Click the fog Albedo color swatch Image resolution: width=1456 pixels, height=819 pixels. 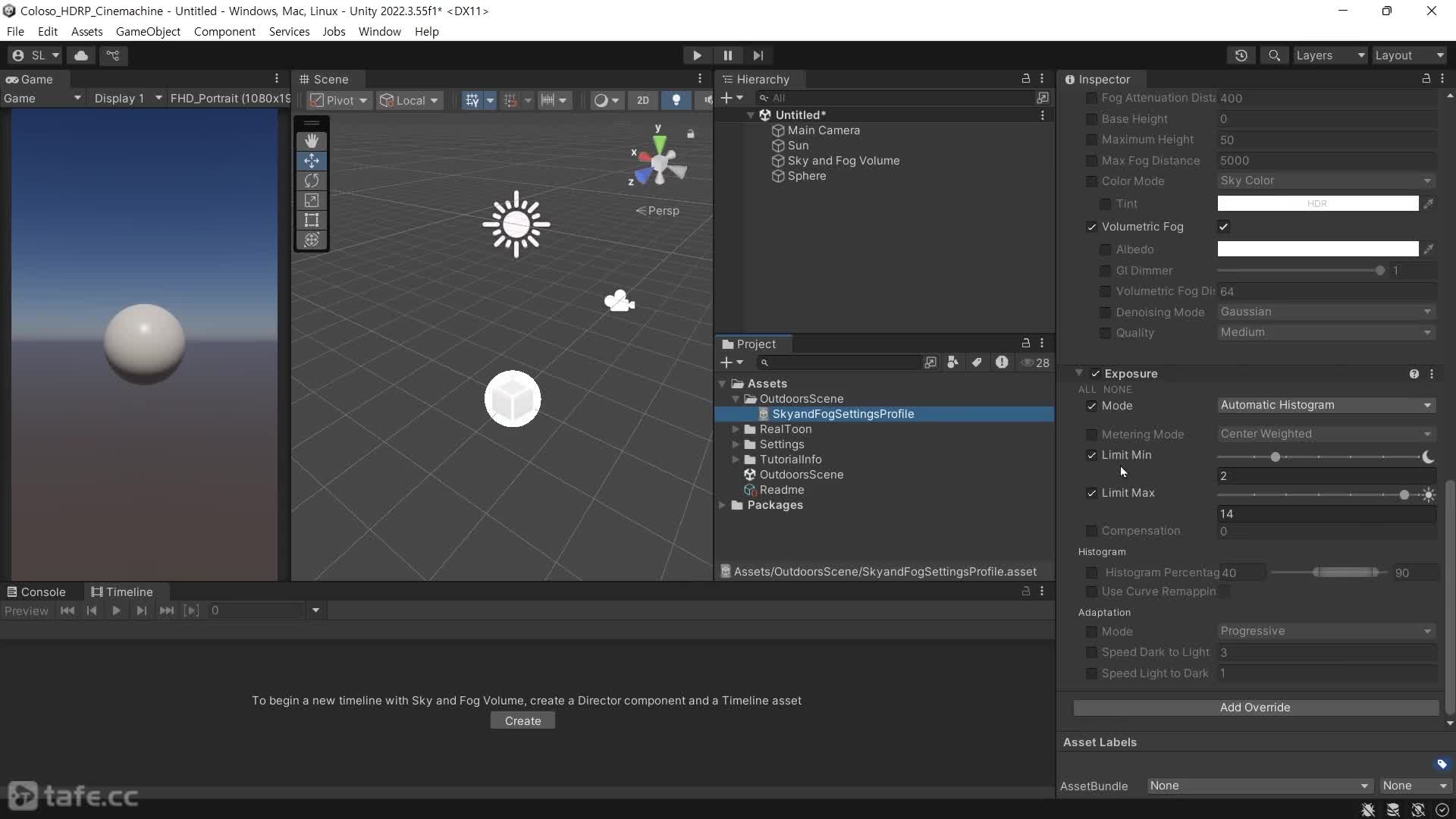(1317, 249)
